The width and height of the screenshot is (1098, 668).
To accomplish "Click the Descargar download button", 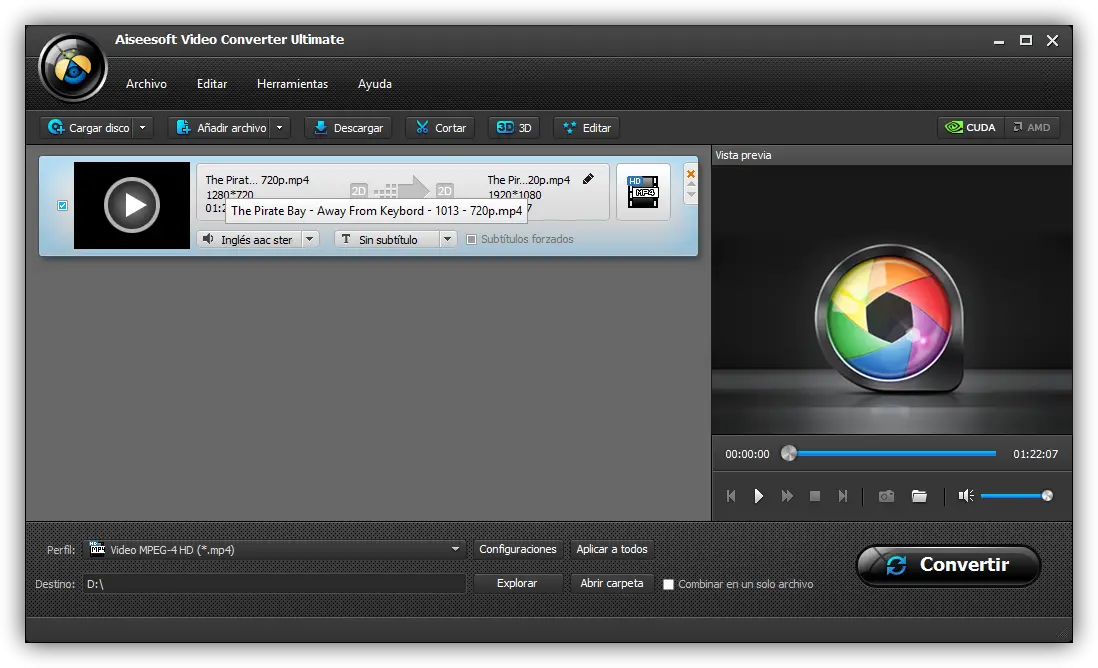I will [348, 127].
